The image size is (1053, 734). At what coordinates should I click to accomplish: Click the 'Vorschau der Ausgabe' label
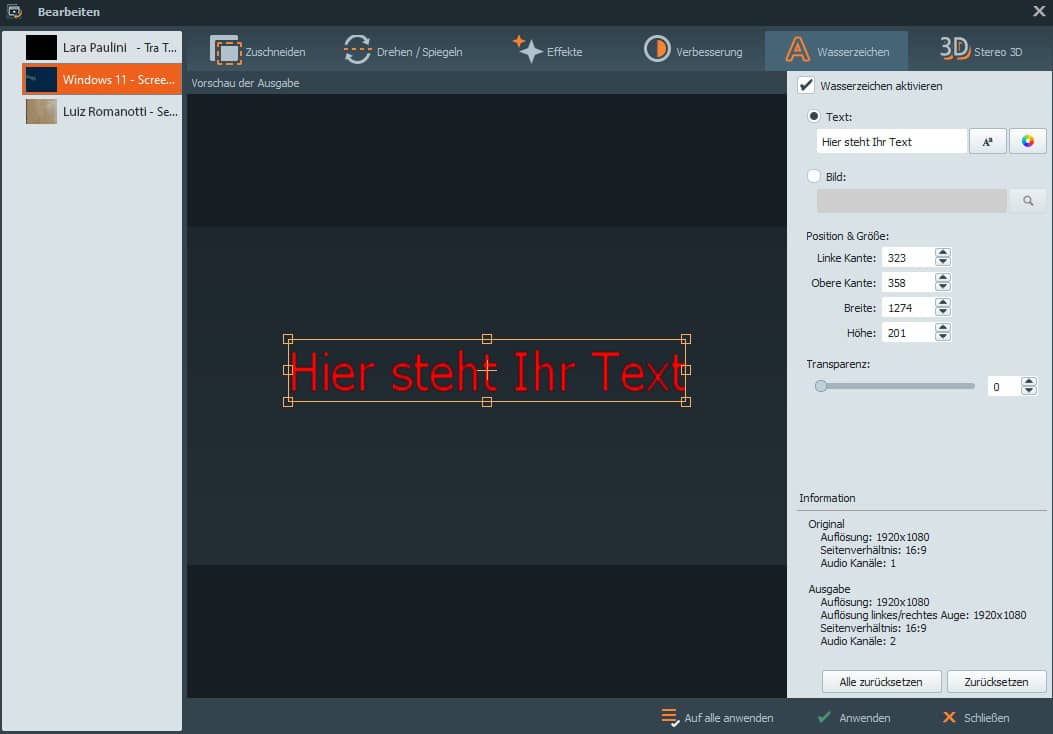(245, 83)
